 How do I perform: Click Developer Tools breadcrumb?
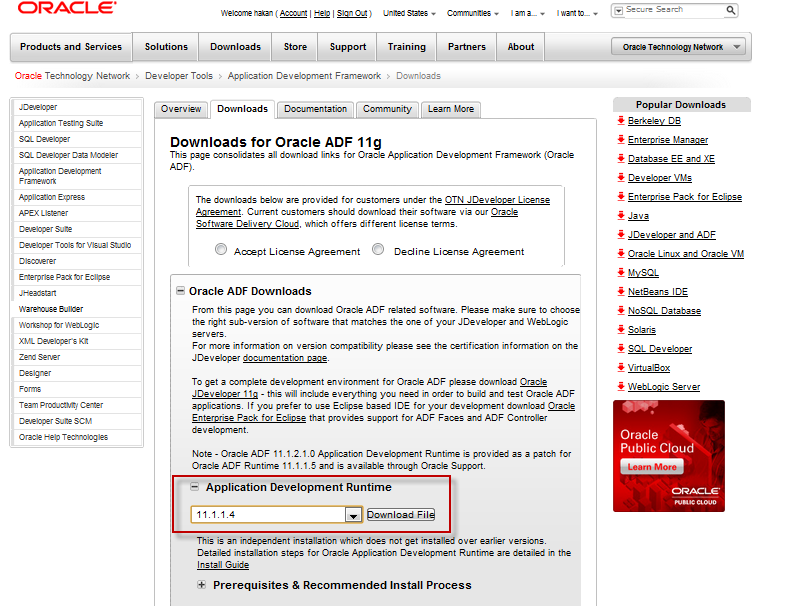tap(179, 76)
